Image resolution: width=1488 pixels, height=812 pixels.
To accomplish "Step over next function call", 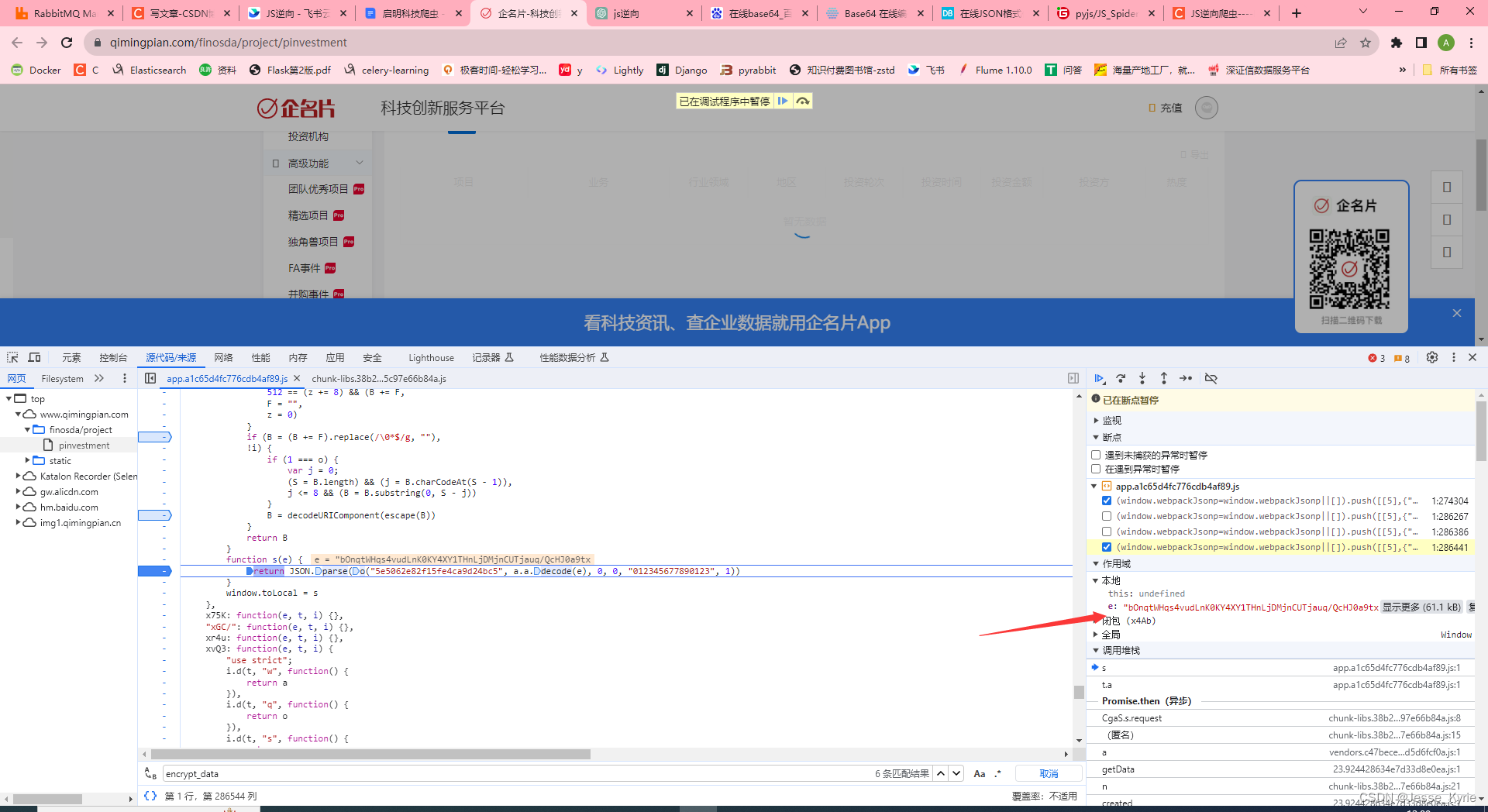I will point(1121,378).
